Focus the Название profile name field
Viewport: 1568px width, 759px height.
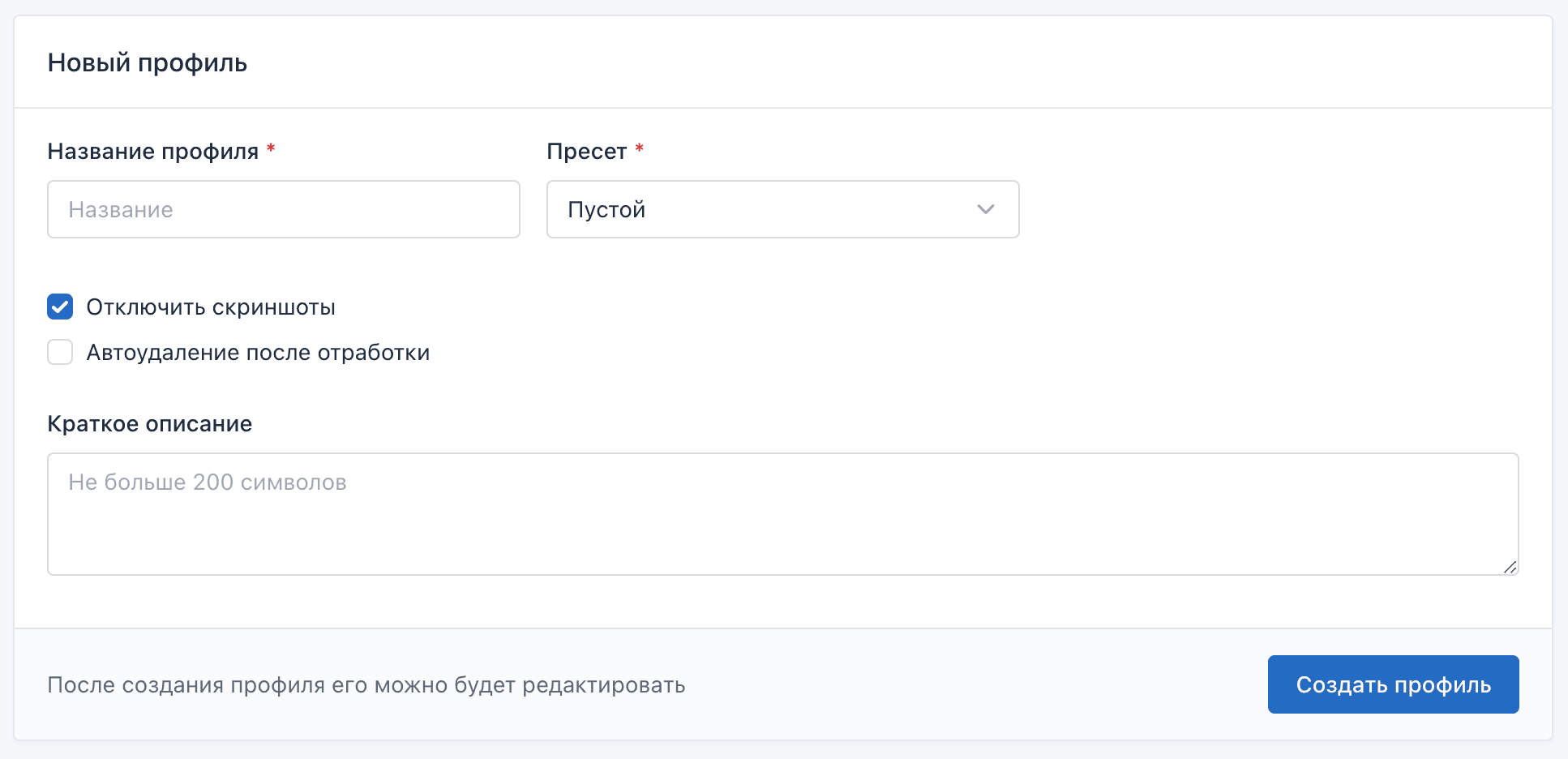[284, 209]
